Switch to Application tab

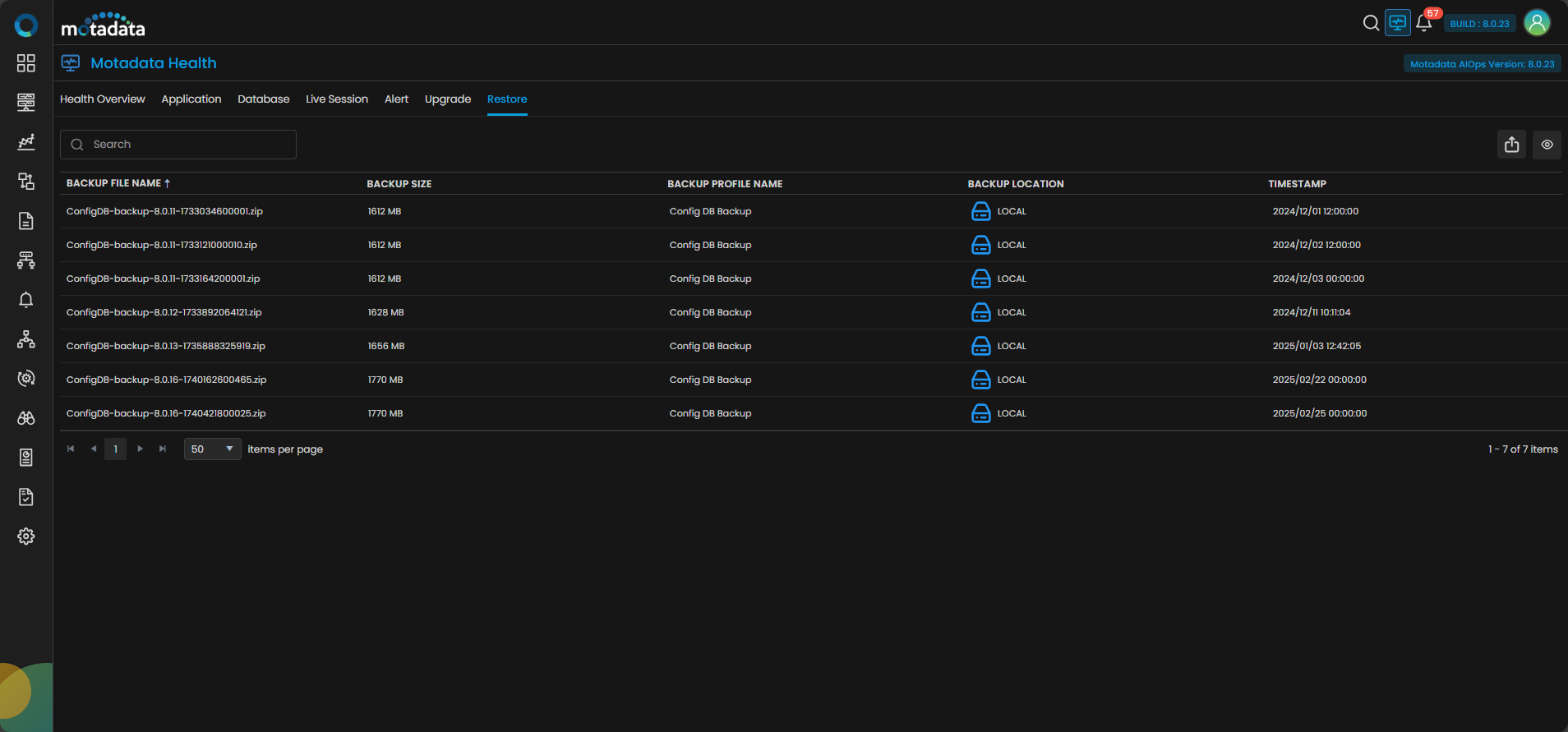[x=191, y=99]
